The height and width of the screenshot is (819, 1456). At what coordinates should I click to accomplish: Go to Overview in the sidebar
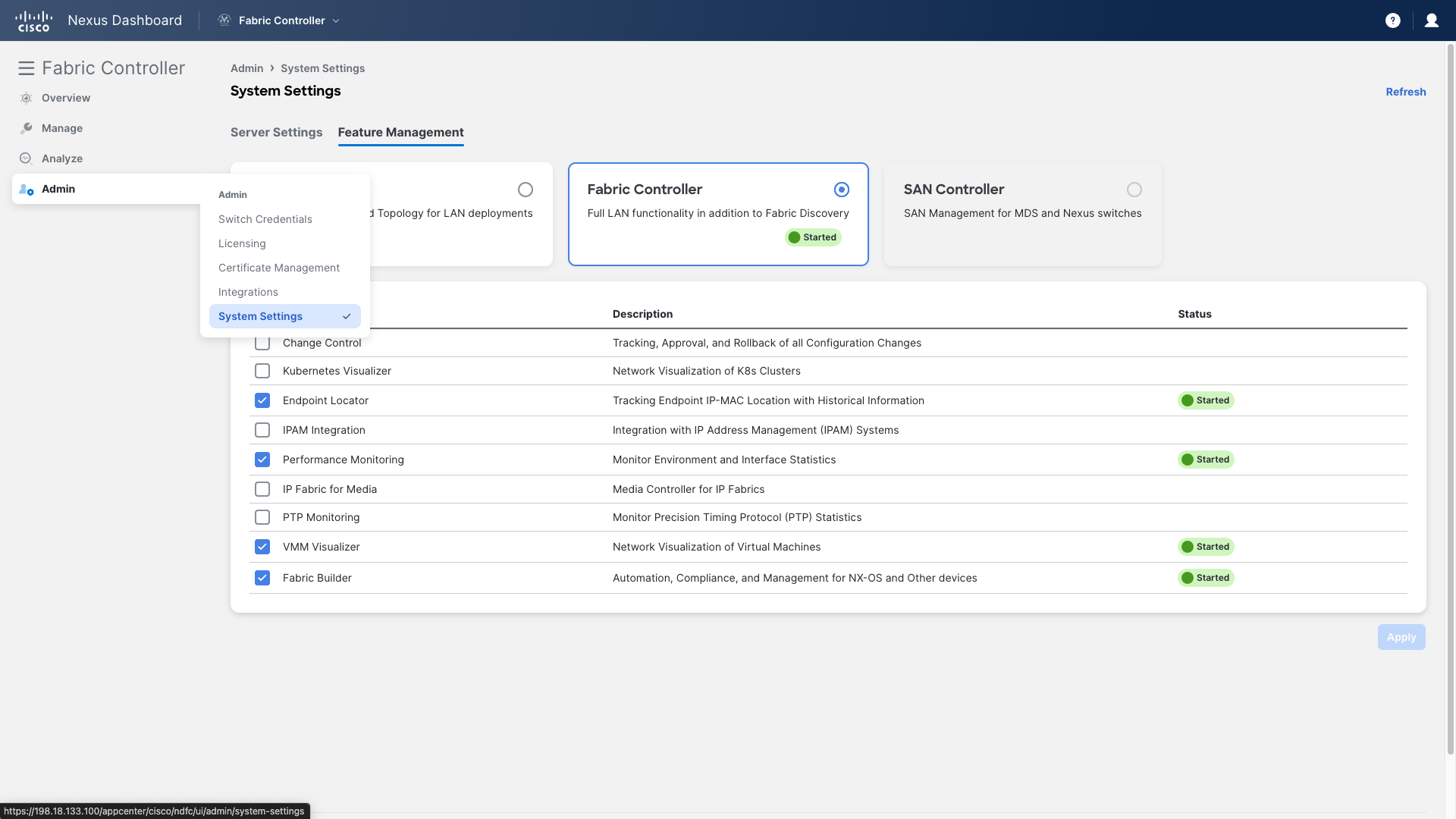click(66, 98)
